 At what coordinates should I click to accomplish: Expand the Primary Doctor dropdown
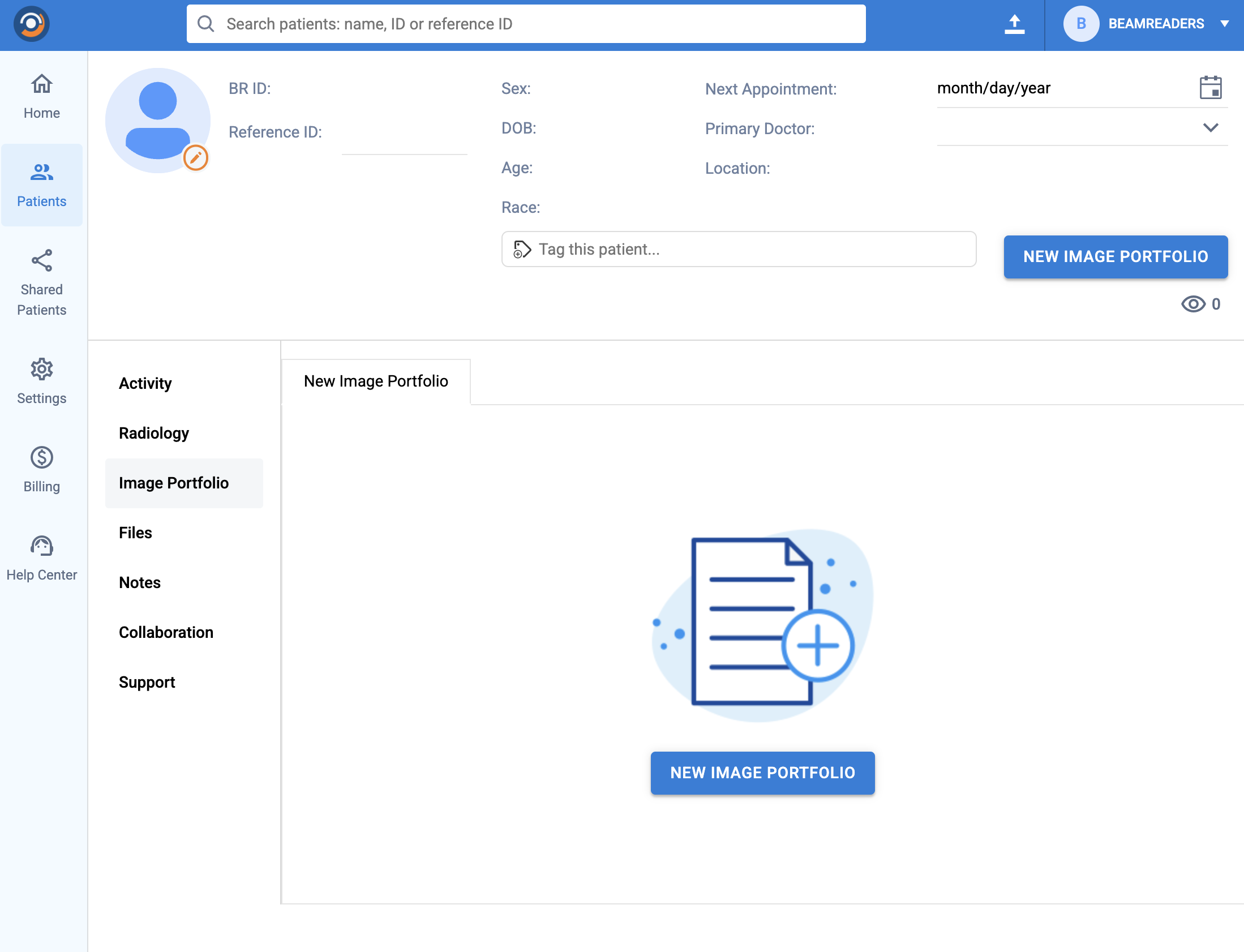pos(1210,128)
